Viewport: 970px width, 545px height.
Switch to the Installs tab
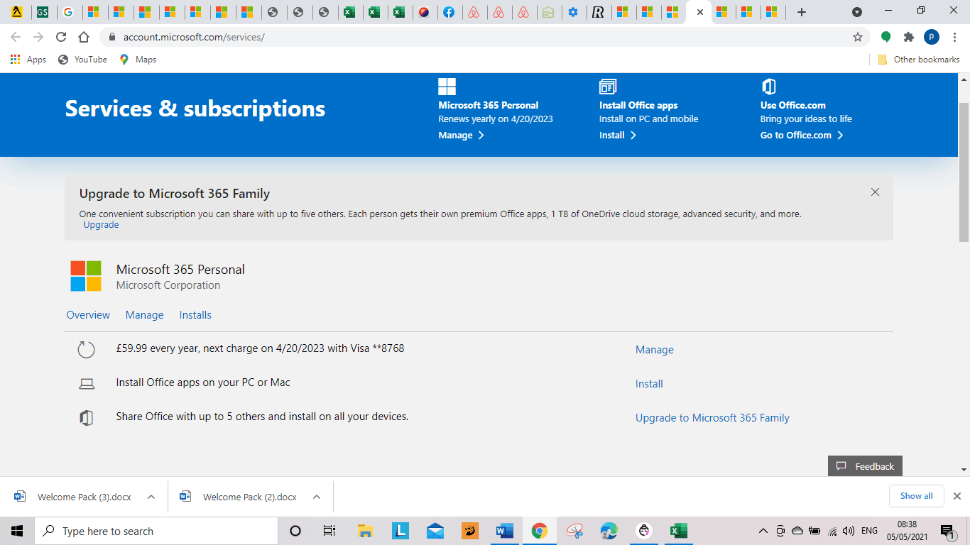pyautogui.click(x=195, y=315)
